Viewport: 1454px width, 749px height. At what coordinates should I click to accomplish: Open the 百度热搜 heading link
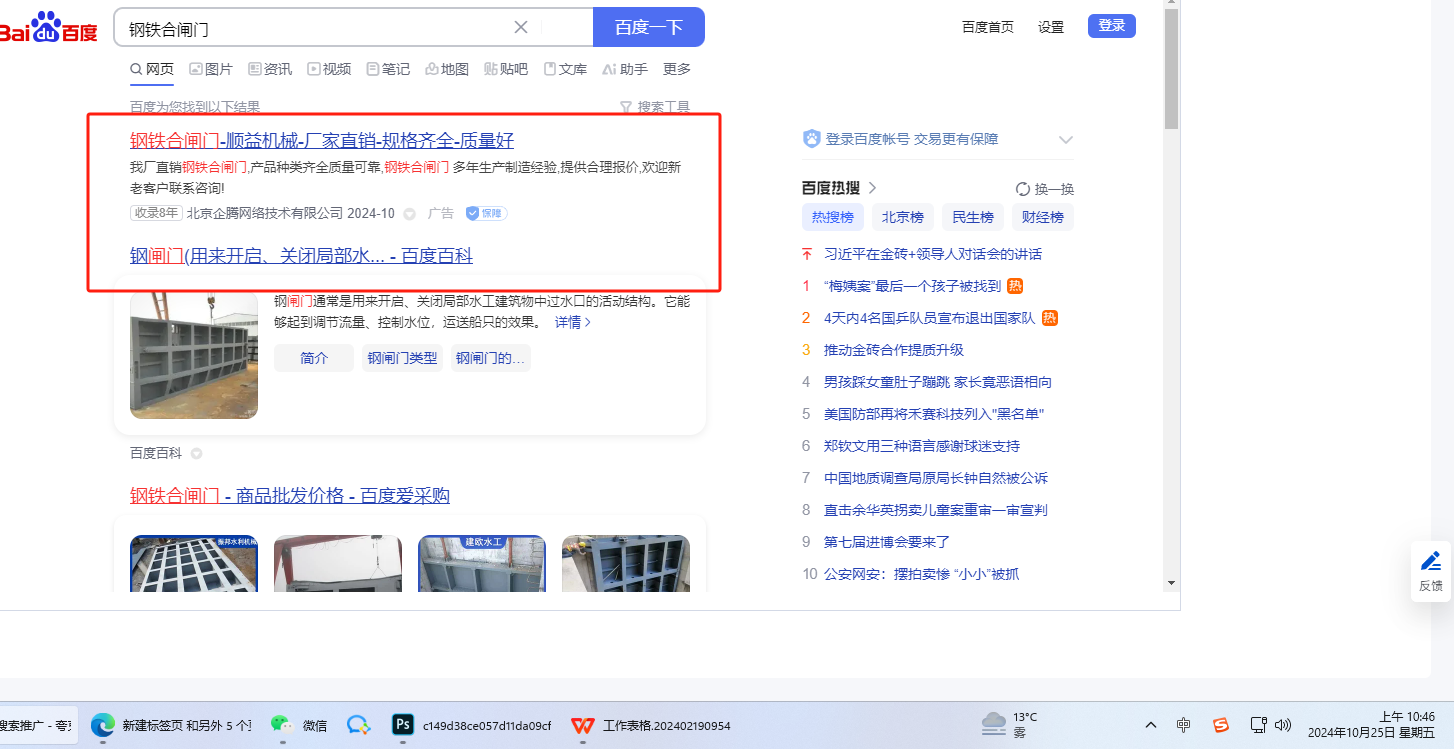[x=840, y=188]
